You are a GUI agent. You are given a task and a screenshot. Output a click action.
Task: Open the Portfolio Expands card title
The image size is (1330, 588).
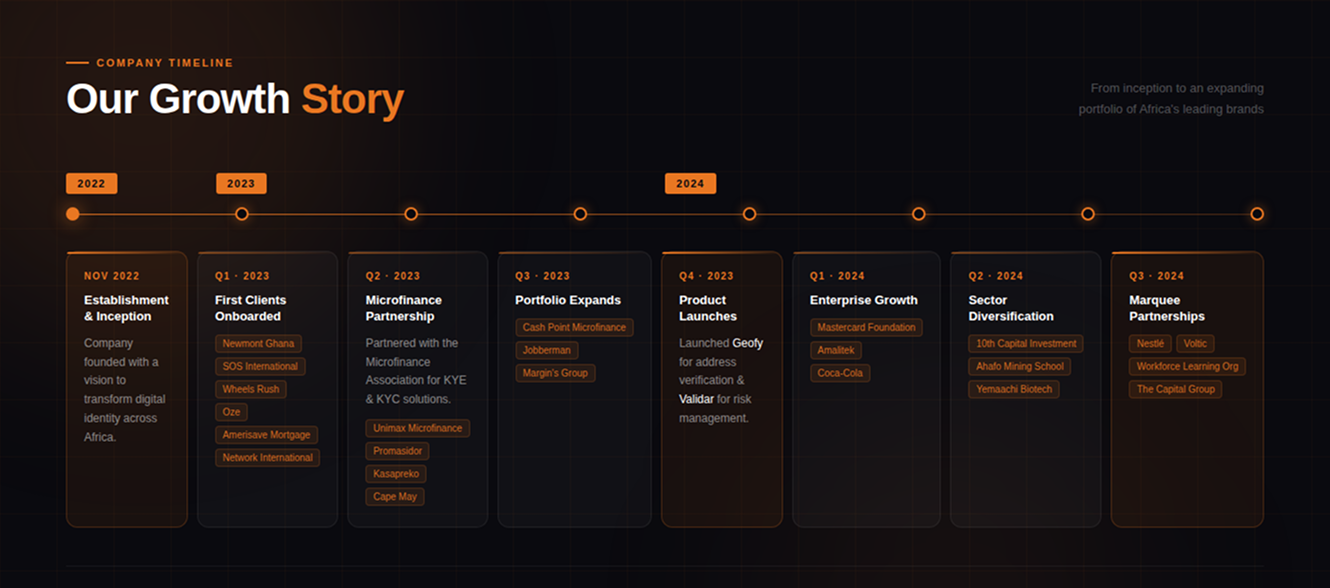pos(568,300)
